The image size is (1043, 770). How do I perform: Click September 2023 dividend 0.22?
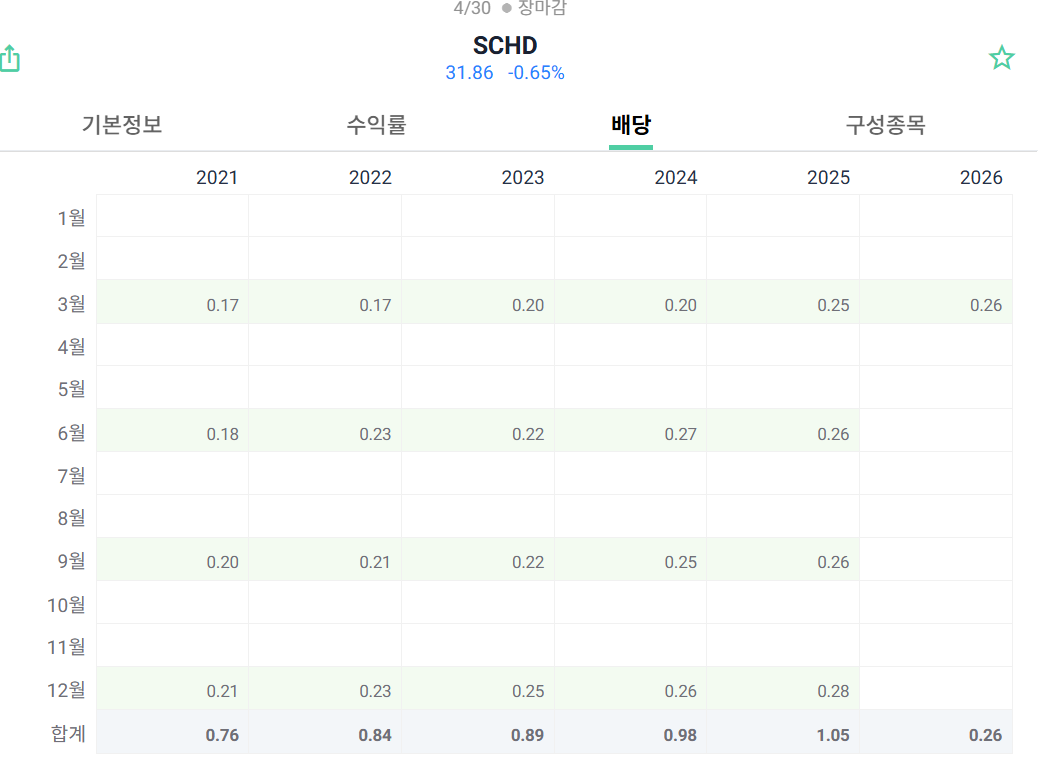coord(528,563)
